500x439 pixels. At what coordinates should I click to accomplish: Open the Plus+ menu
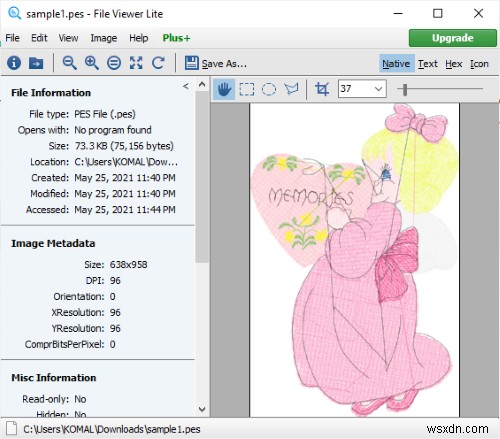176,38
